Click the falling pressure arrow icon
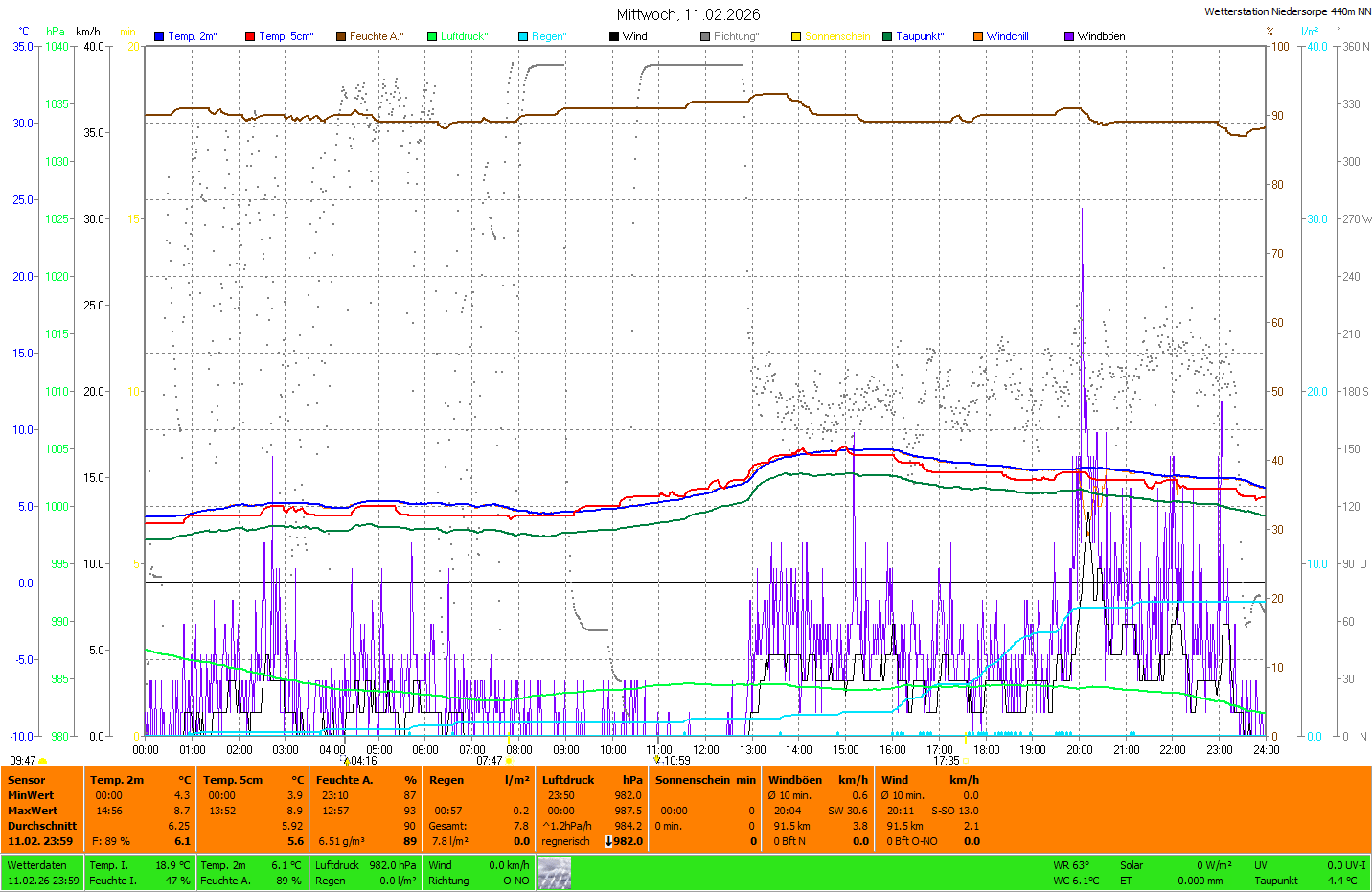1372x892 pixels. pyautogui.click(x=608, y=841)
